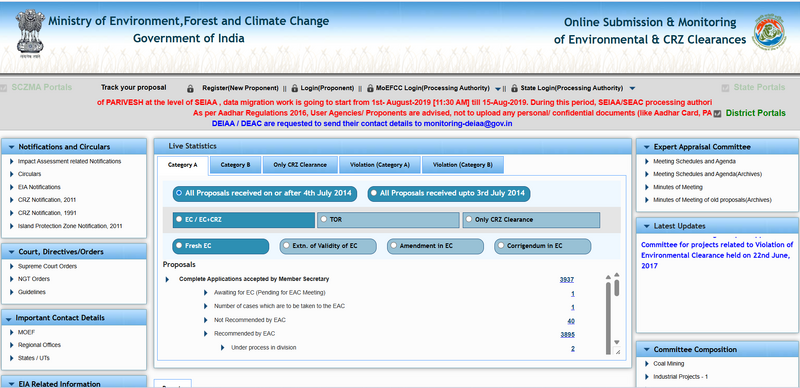Collapse the Notifications and Circulars panel
Screen dimensions: 800x388
pyautogui.click(x=11, y=147)
